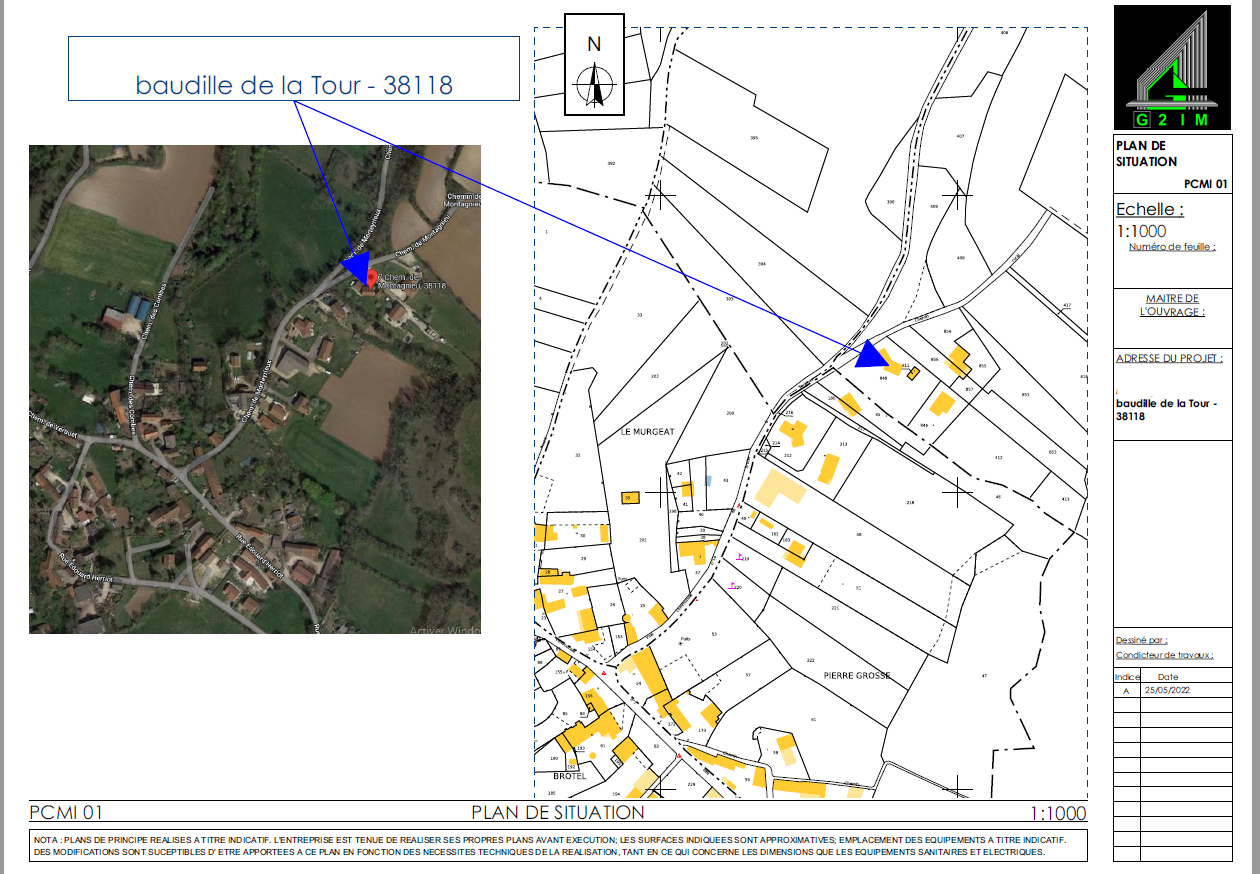
Task: Open the Indice column header
Action: (1129, 676)
